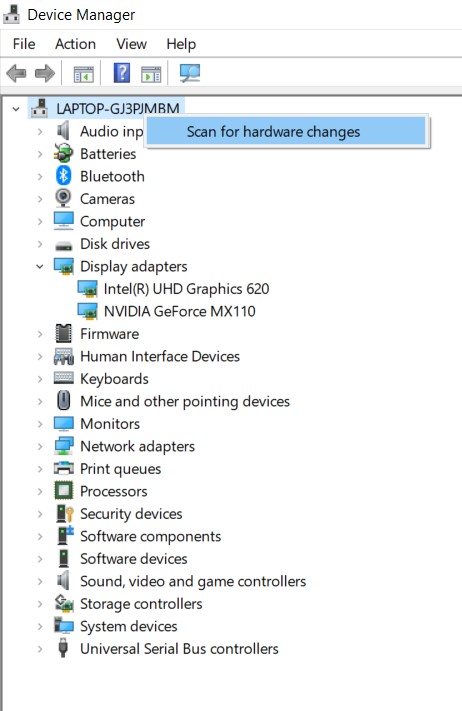Expand the Keyboards category arrow
The width and height of the screenshot is (462, 711).
point(40,379)
